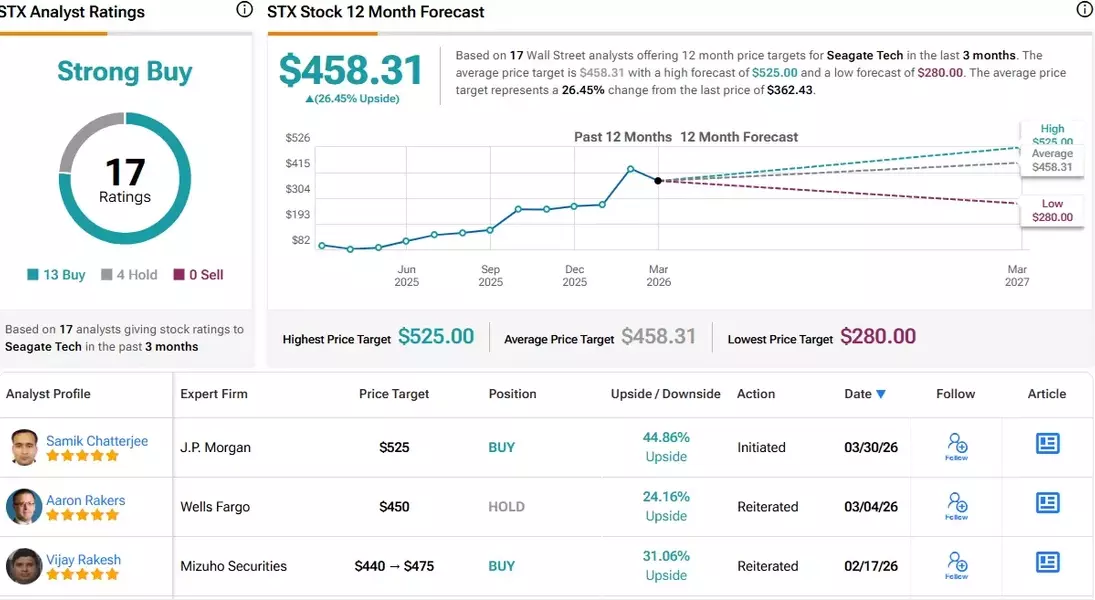This screenshot has height=600, width=1095.
Task: Follow analyst Samik Chatterjee
Action: tap(956, 446)
